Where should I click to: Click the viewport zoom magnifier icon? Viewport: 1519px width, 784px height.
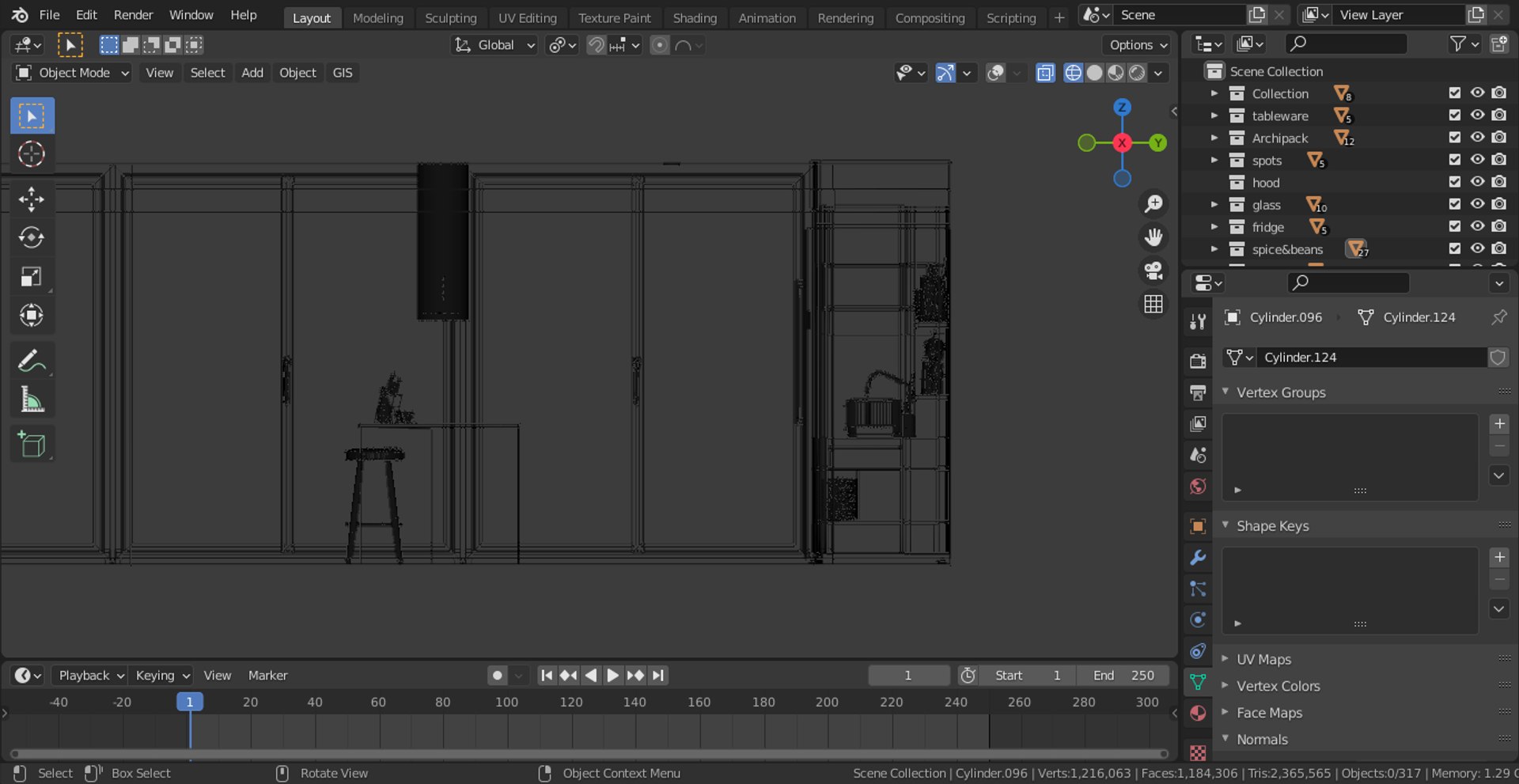pos(1153,204)
